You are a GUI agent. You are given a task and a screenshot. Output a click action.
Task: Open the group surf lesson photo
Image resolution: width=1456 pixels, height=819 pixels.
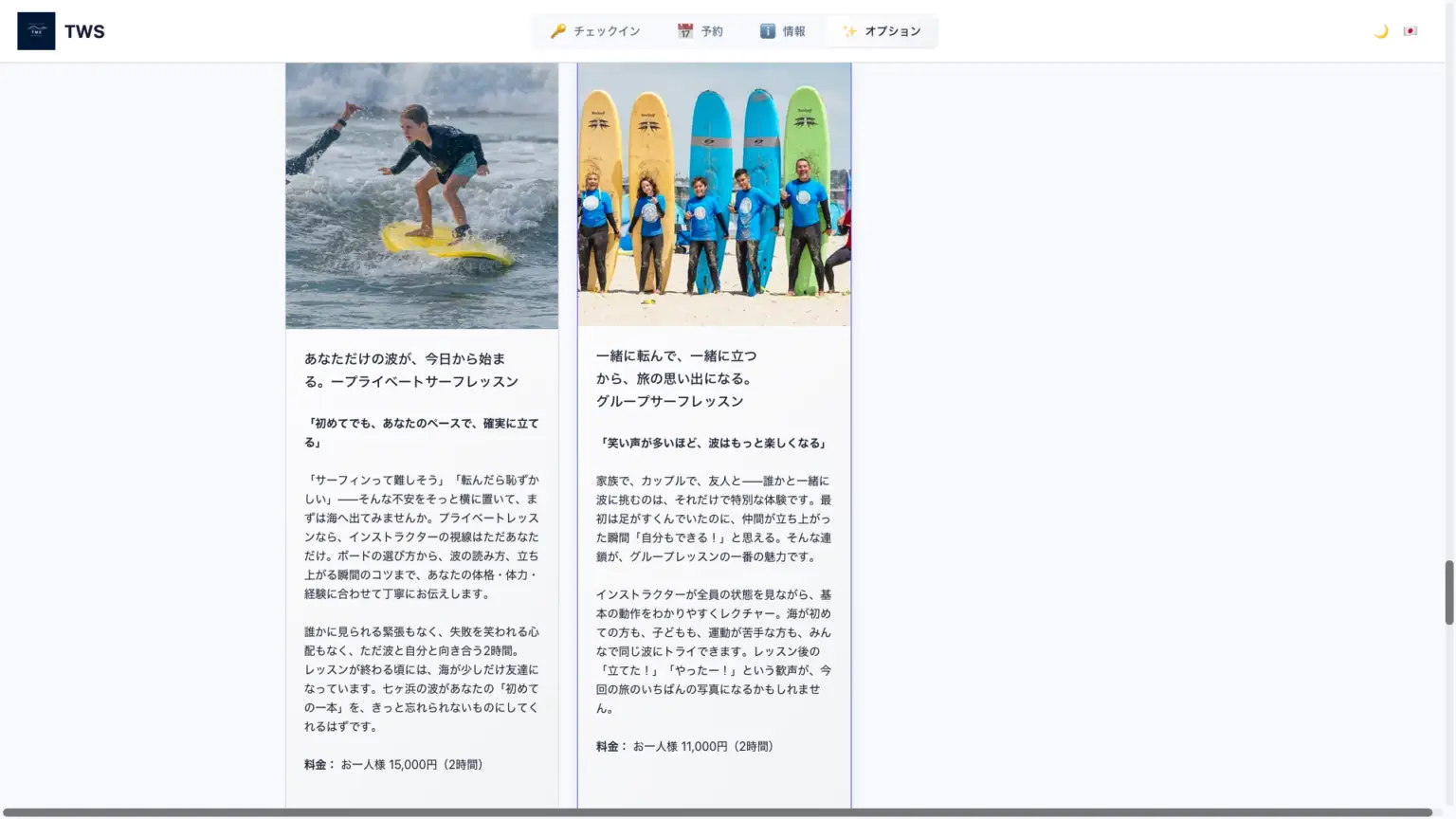pyautogui.click(x=714, y=194)
